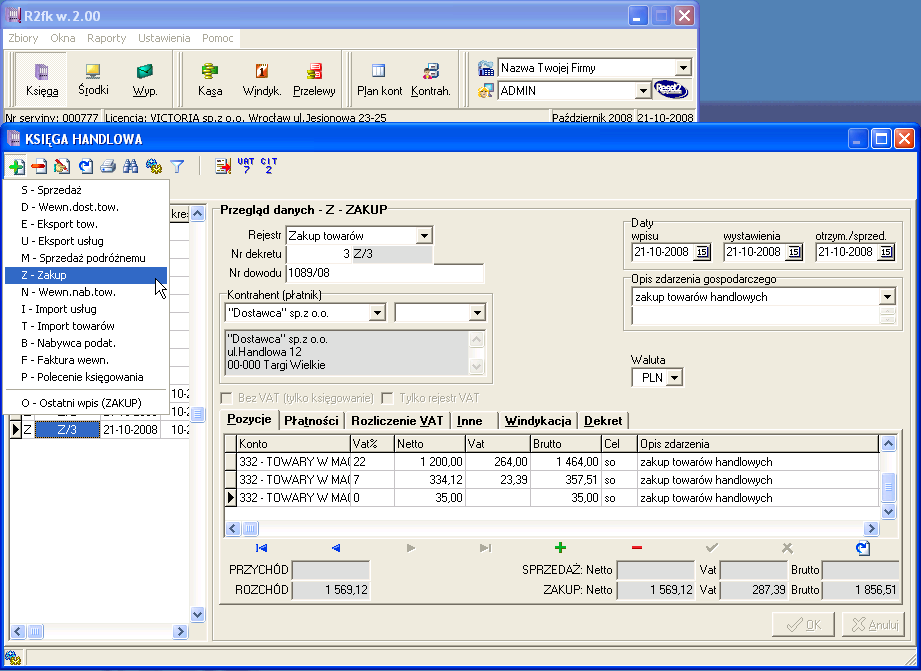921x671 pixels.
Task: Go to previous position record
Action: 336,548
